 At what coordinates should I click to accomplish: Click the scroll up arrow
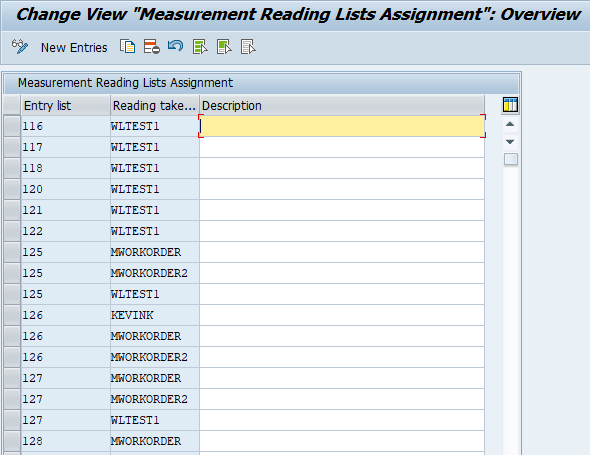point(510,124)
